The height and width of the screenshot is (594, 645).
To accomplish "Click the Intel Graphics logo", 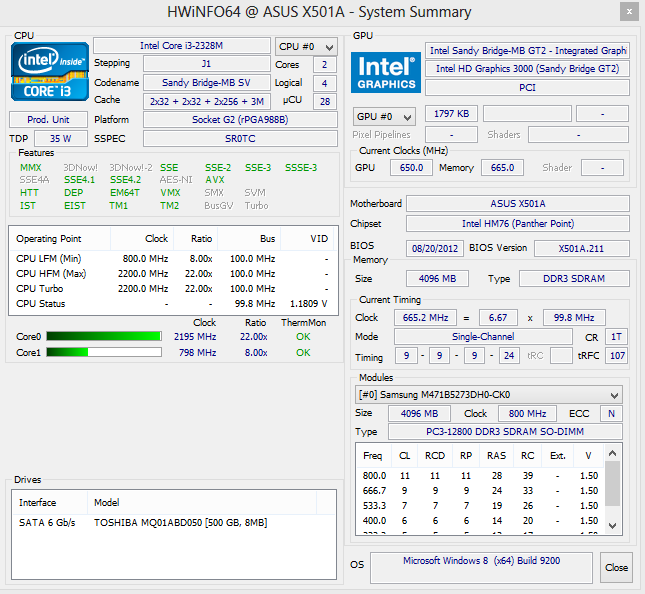I will [x=386, y=72].
